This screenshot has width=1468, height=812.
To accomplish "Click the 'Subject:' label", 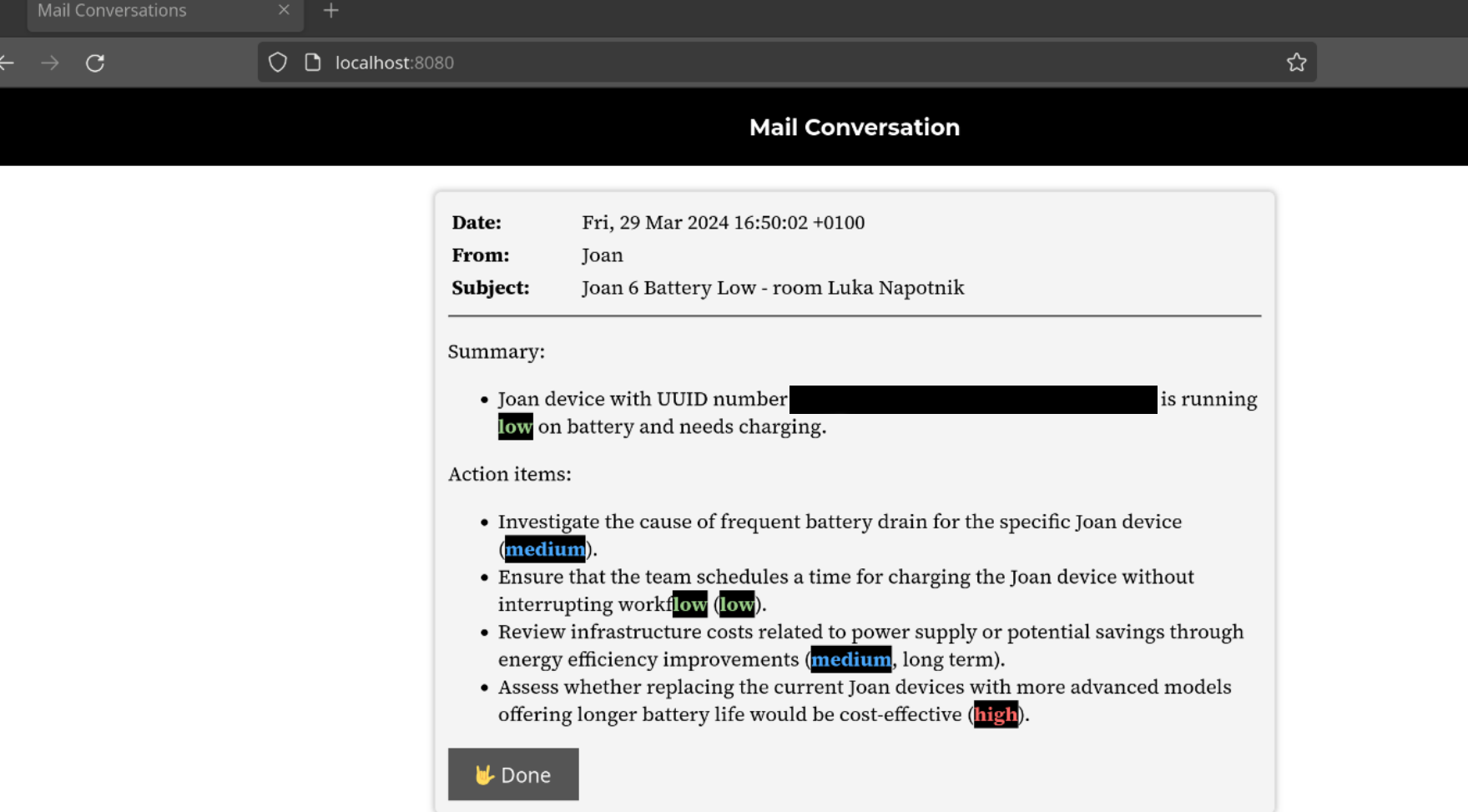I will (x=491, y=288).
